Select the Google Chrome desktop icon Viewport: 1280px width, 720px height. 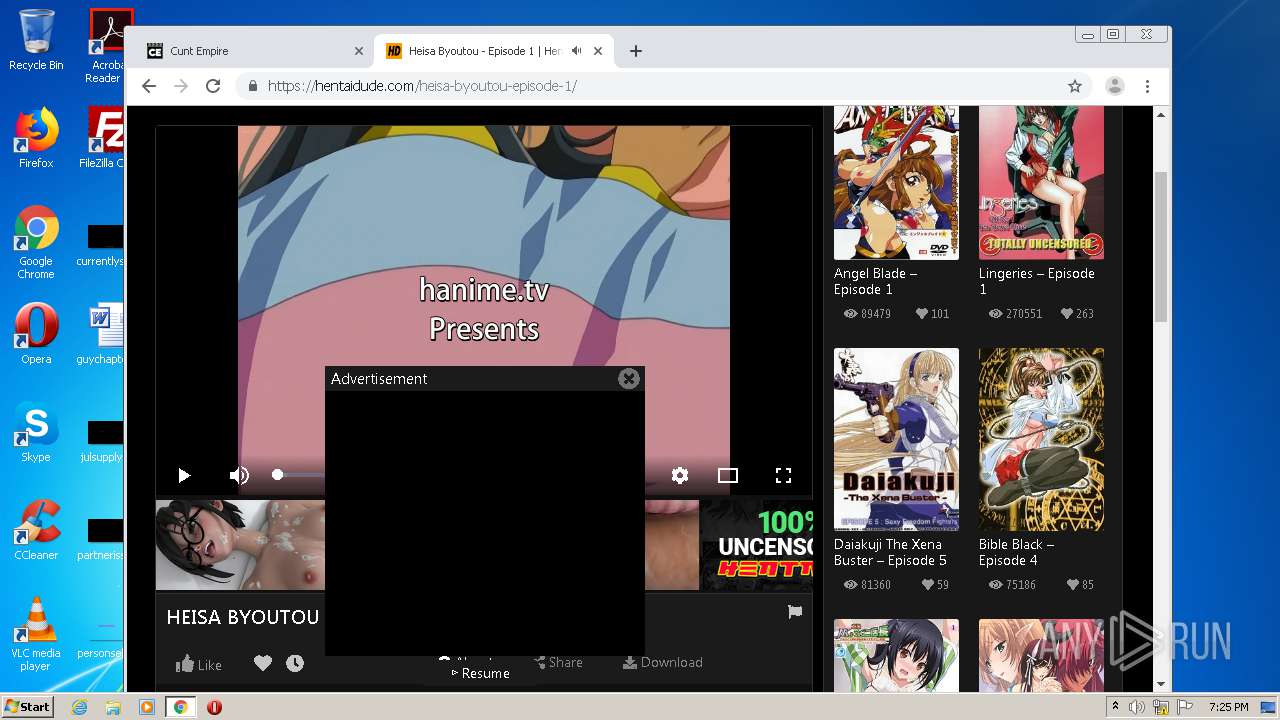click(36, 243)
